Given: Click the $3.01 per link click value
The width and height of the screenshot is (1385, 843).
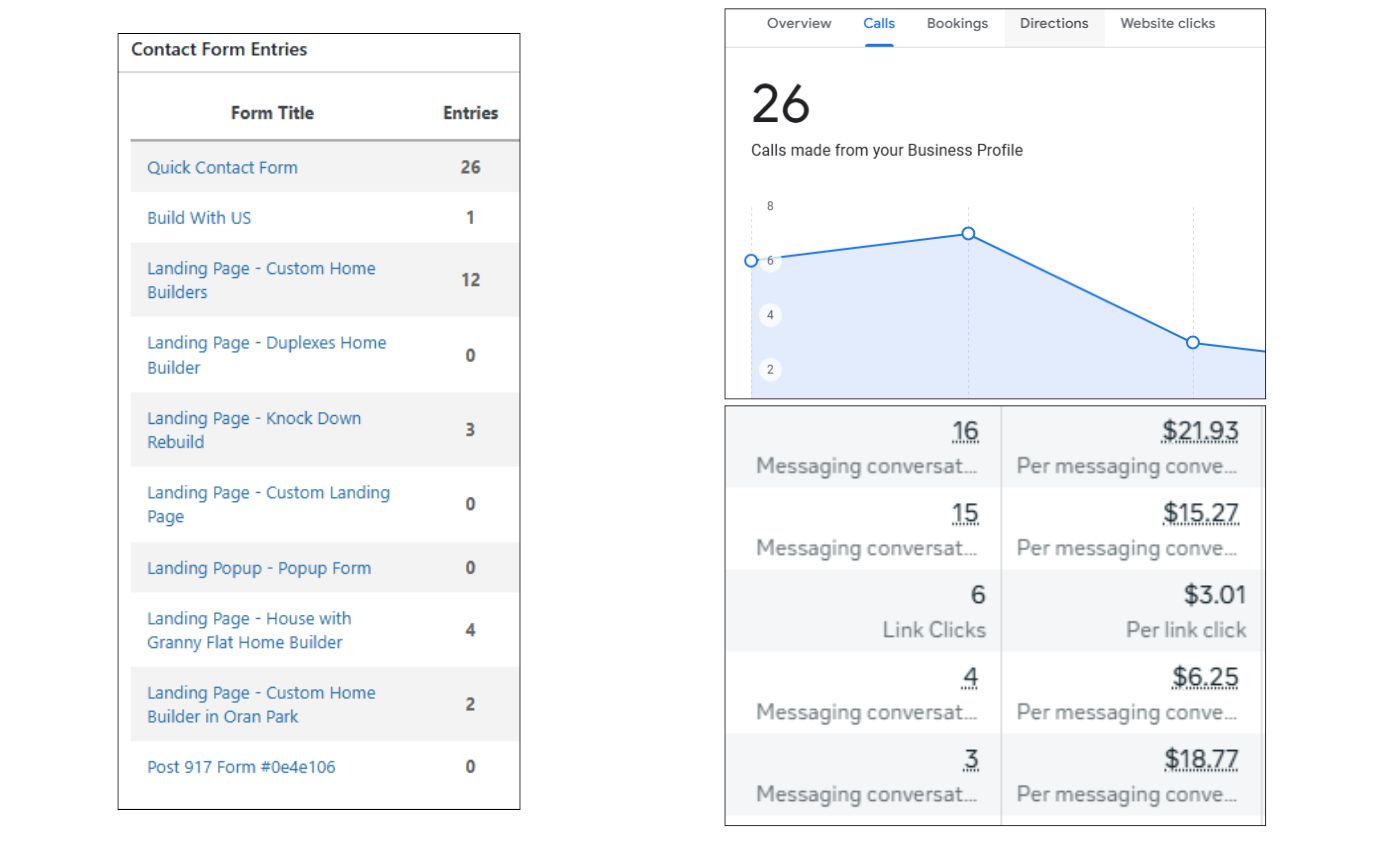Looking at the screenshot, I should coord(1215,595).
